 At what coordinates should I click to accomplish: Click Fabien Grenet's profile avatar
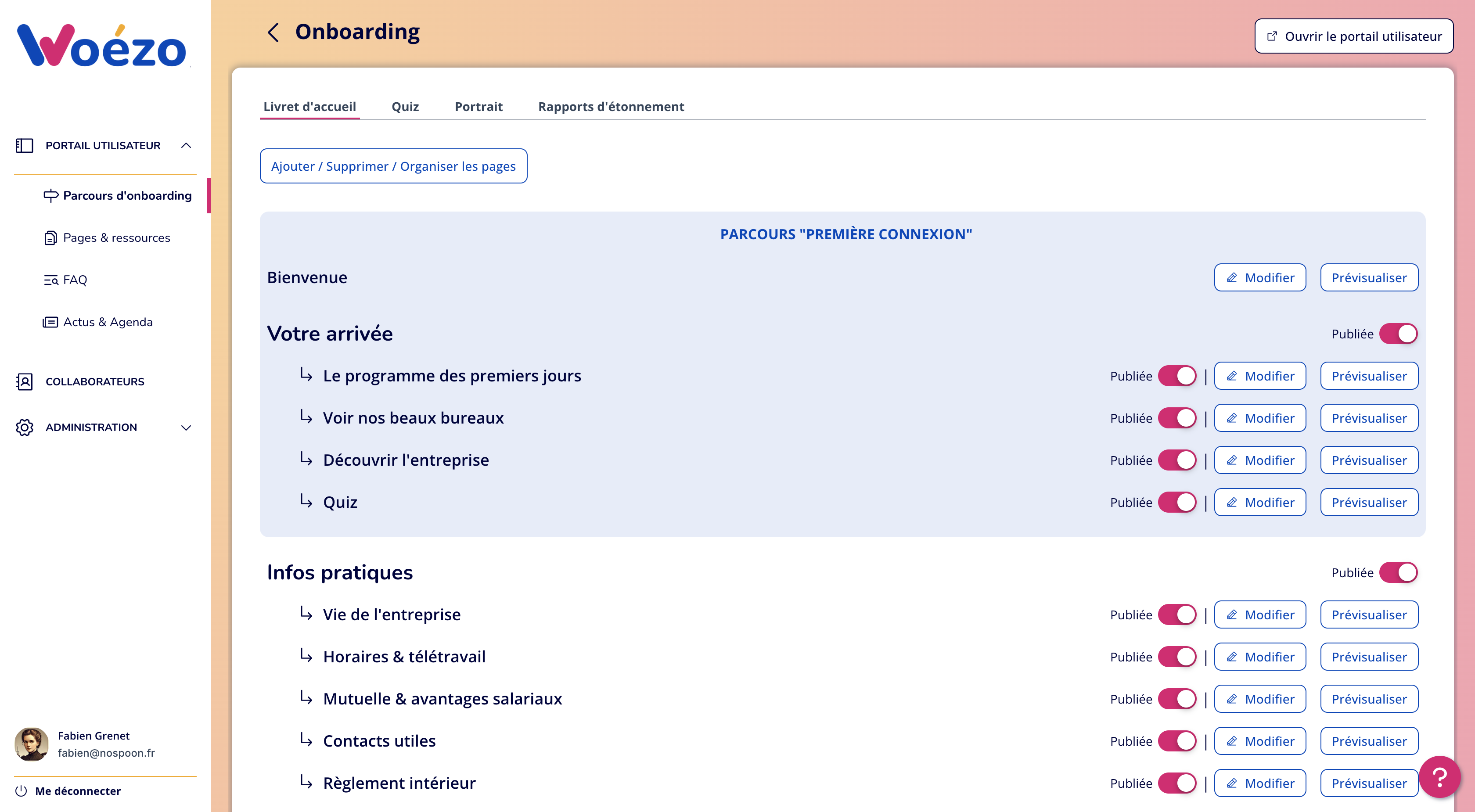tap(32, 744)
